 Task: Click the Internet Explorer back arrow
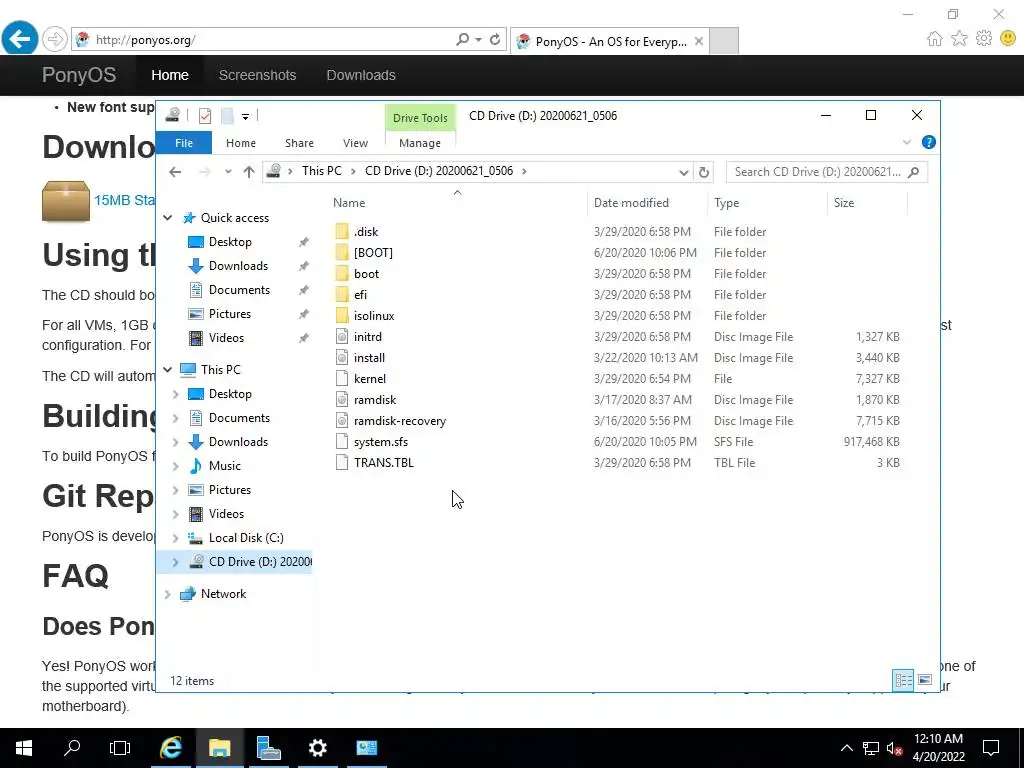pos(19,39)
